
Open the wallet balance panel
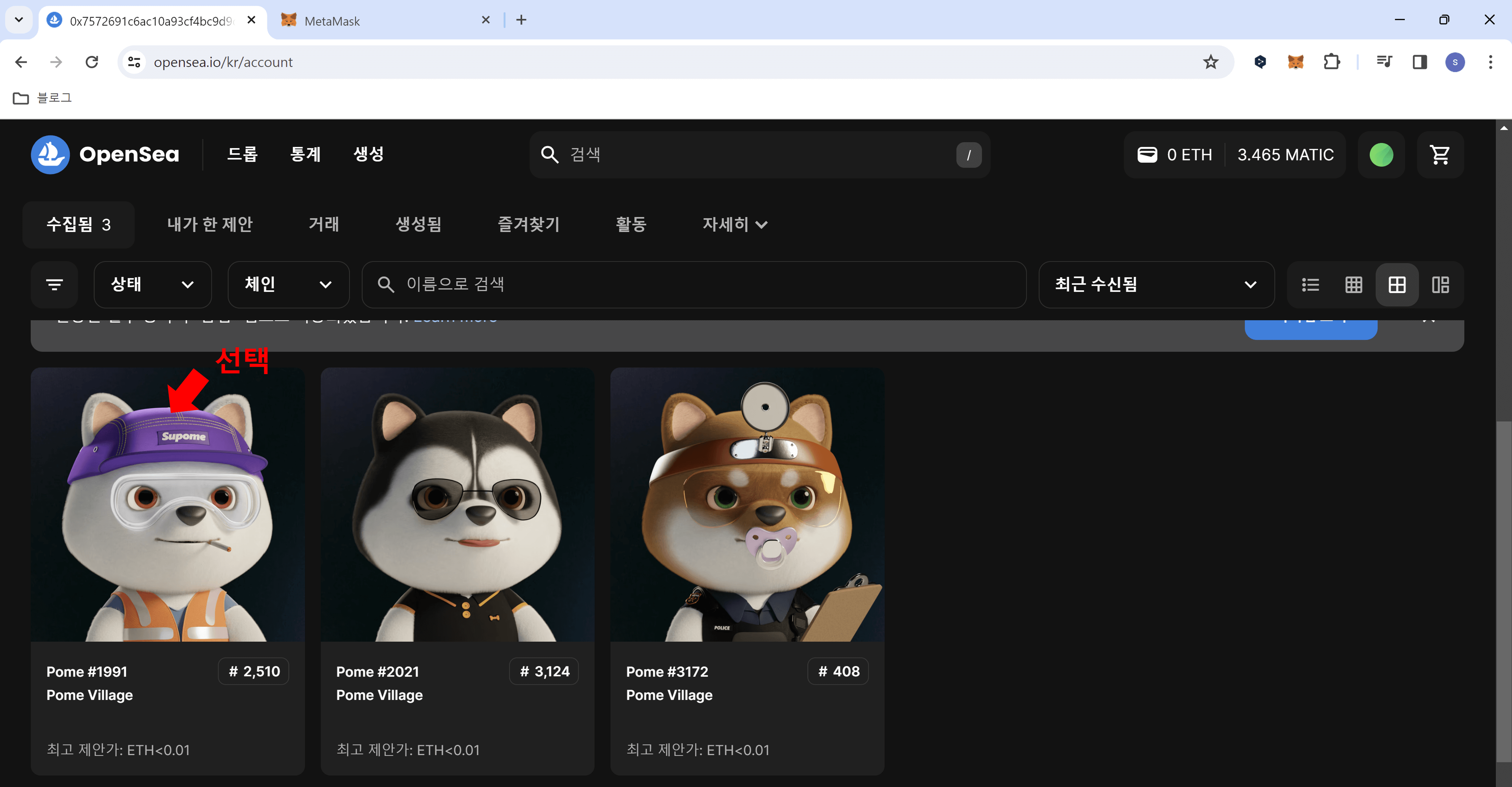[x=1233, y=154]
